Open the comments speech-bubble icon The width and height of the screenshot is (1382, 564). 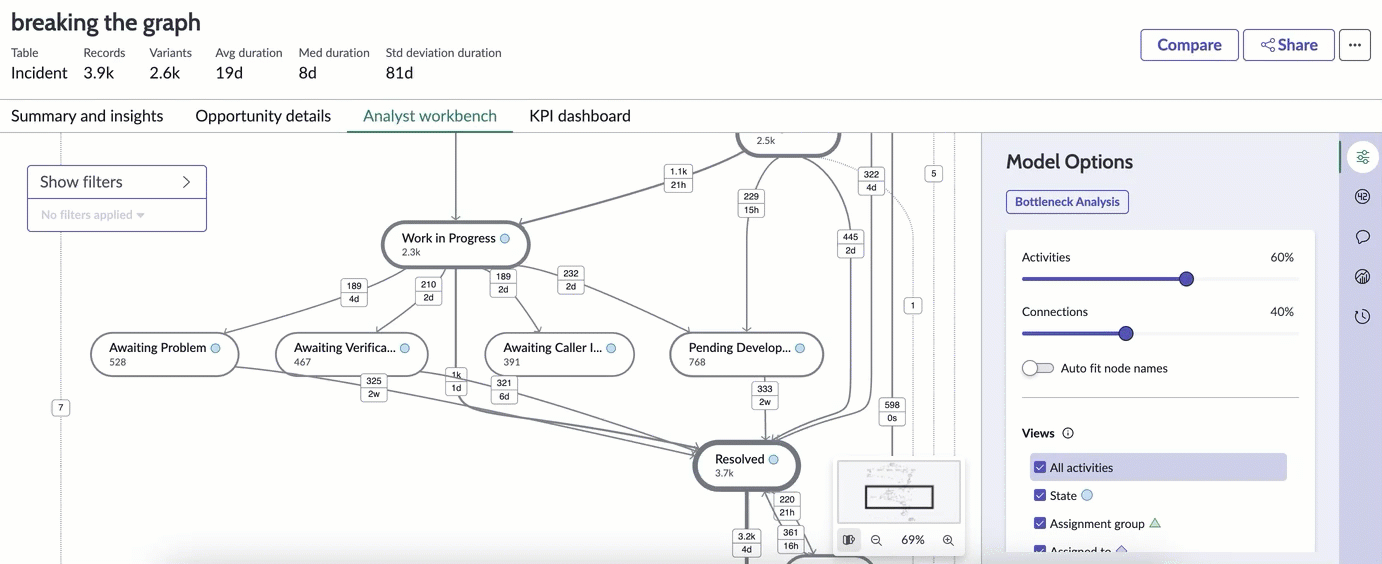(1362, 237)
